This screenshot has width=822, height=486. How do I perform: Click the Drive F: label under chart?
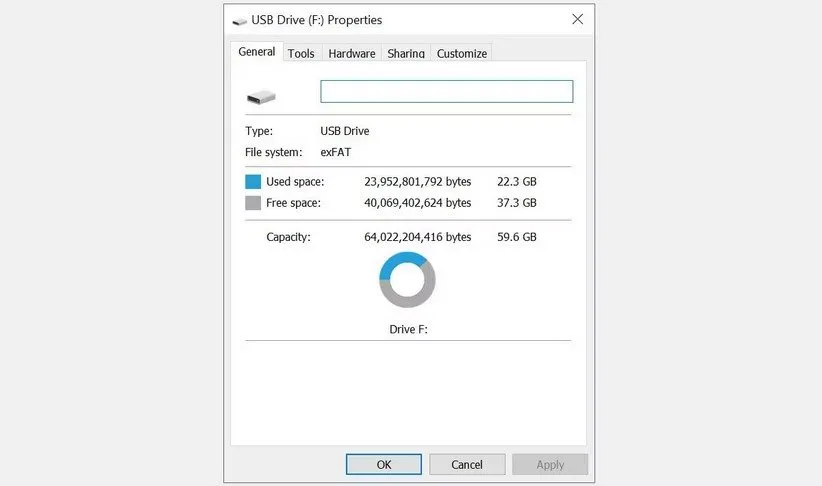point(408,329)
